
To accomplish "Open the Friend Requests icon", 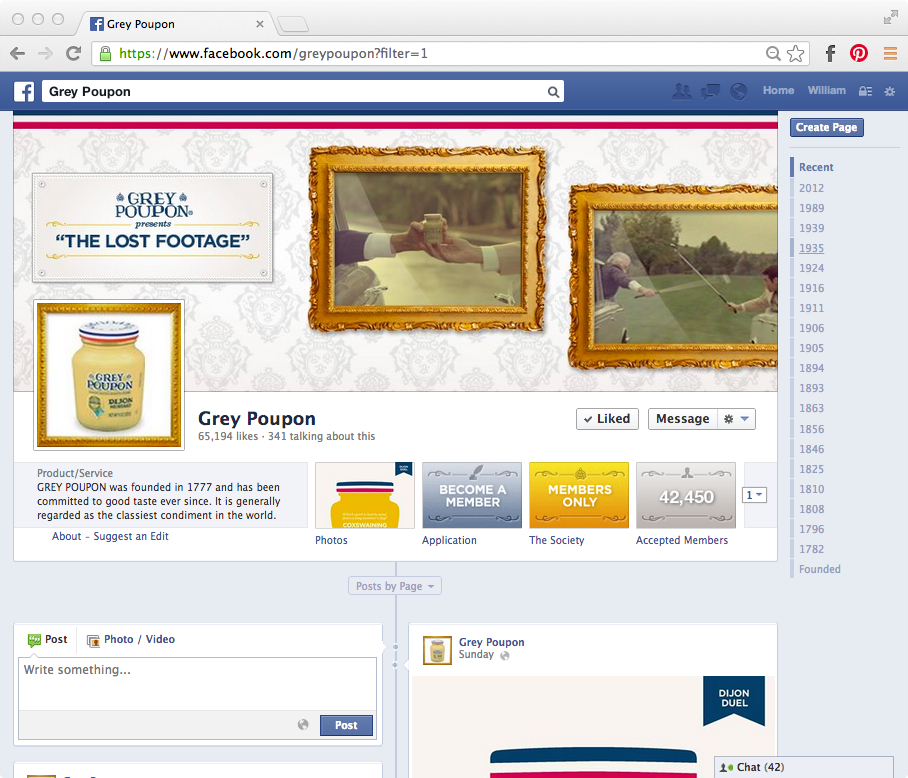I will point(682,91).
